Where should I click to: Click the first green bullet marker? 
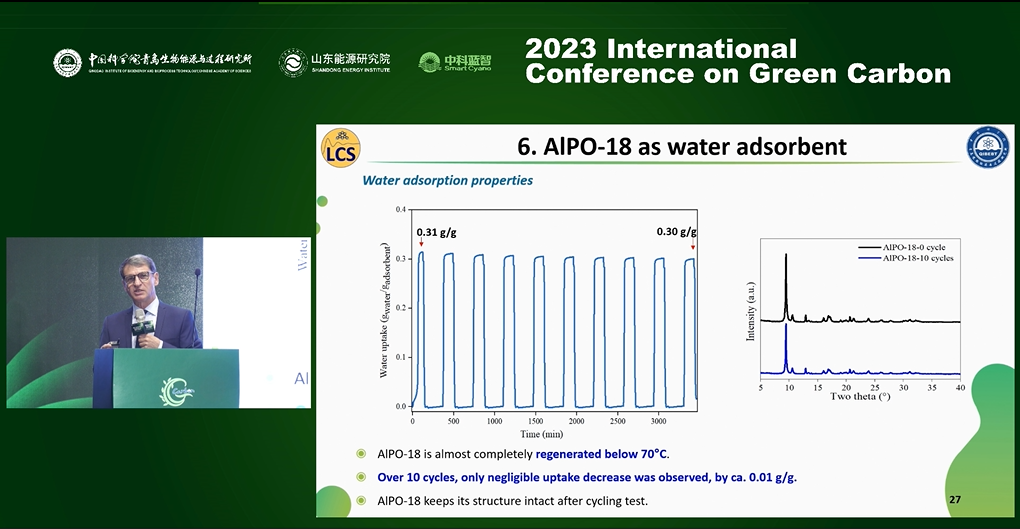pos(361,454)
